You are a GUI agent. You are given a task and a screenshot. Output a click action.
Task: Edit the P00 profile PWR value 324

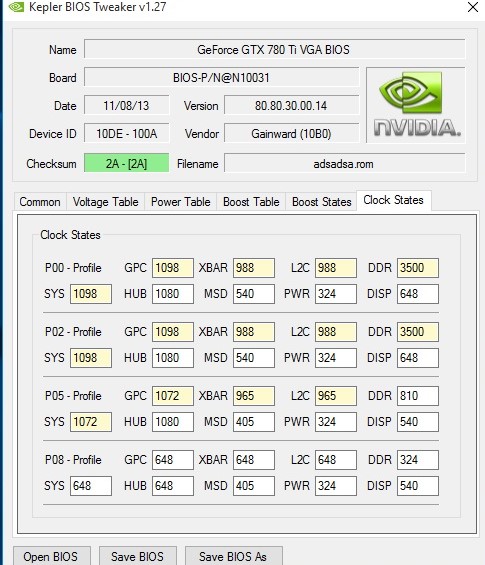point(336,294)
